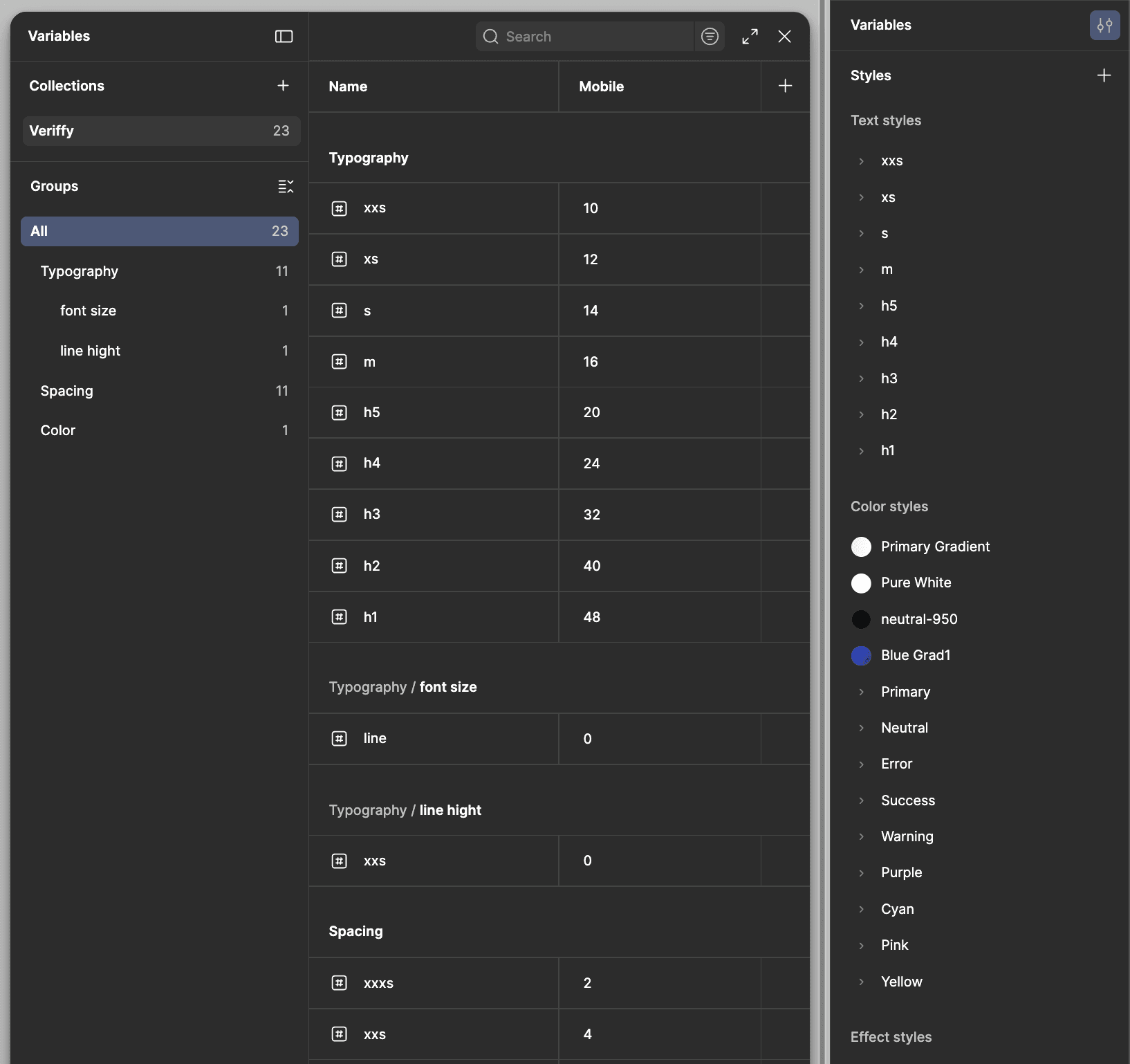1130x1064 pixels.
Task: Expand the xs text style
Action: click(861, 197)
